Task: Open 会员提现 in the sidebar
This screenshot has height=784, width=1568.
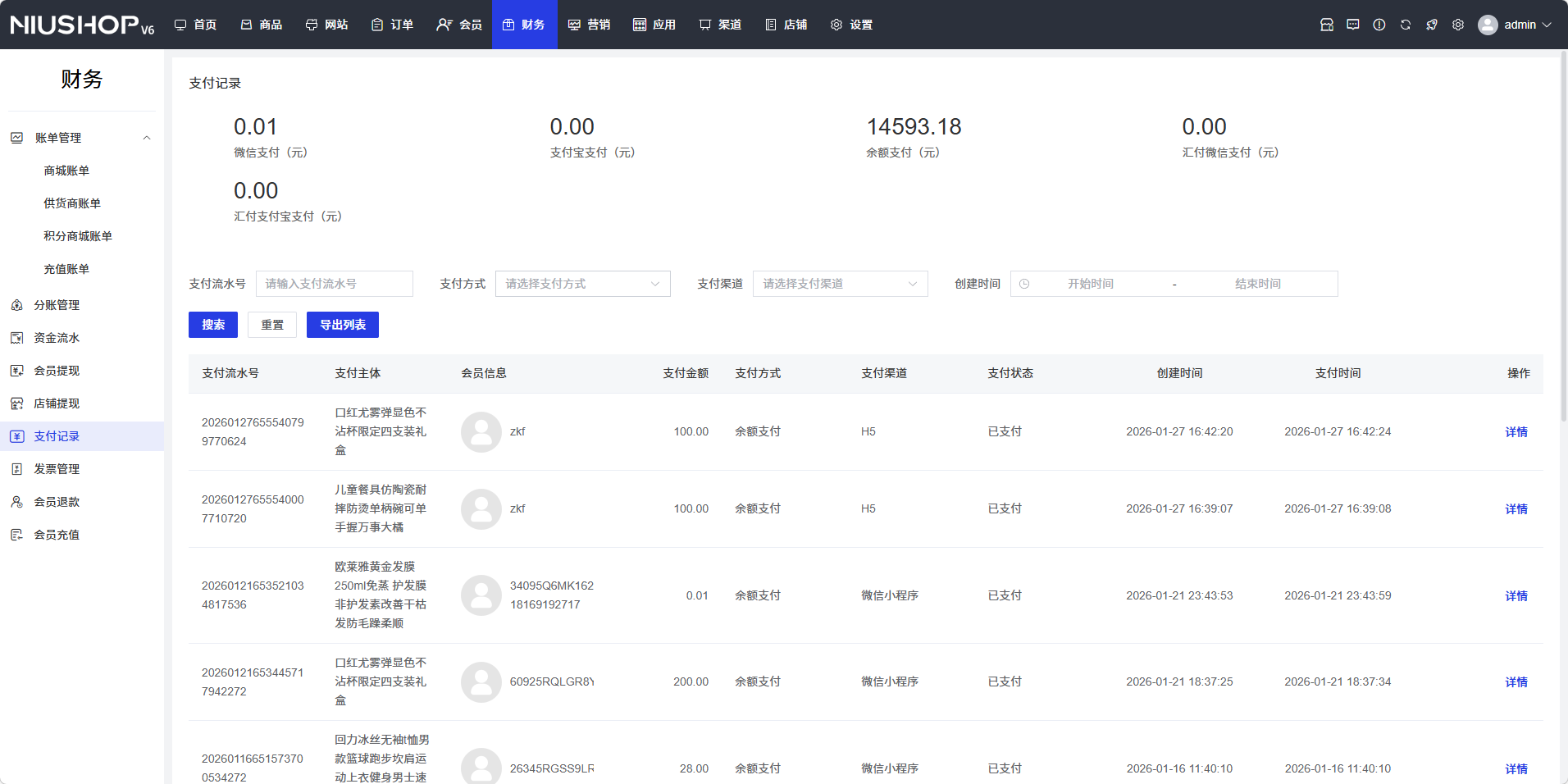Action: (57, 371)
